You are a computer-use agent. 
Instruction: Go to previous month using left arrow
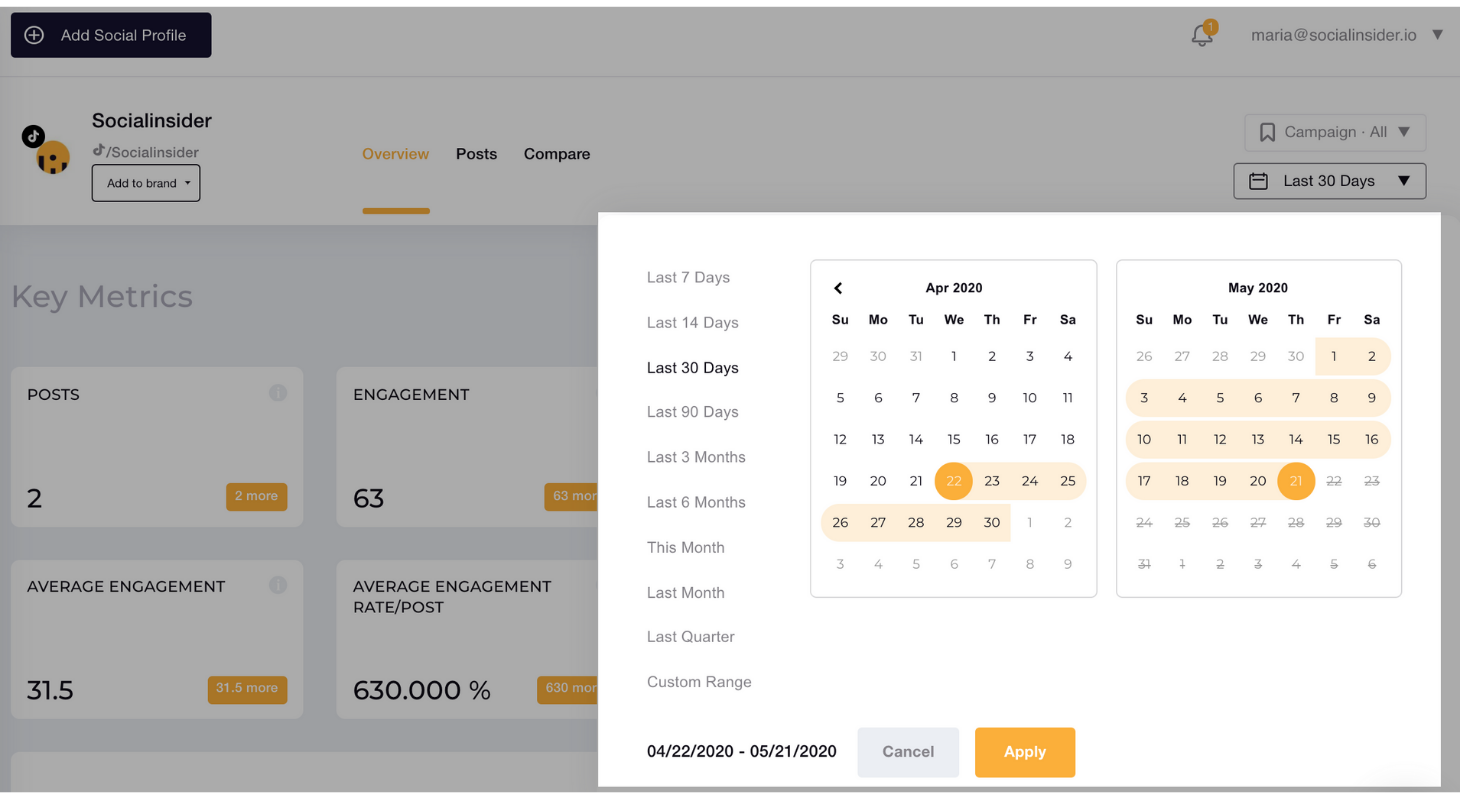838,288
